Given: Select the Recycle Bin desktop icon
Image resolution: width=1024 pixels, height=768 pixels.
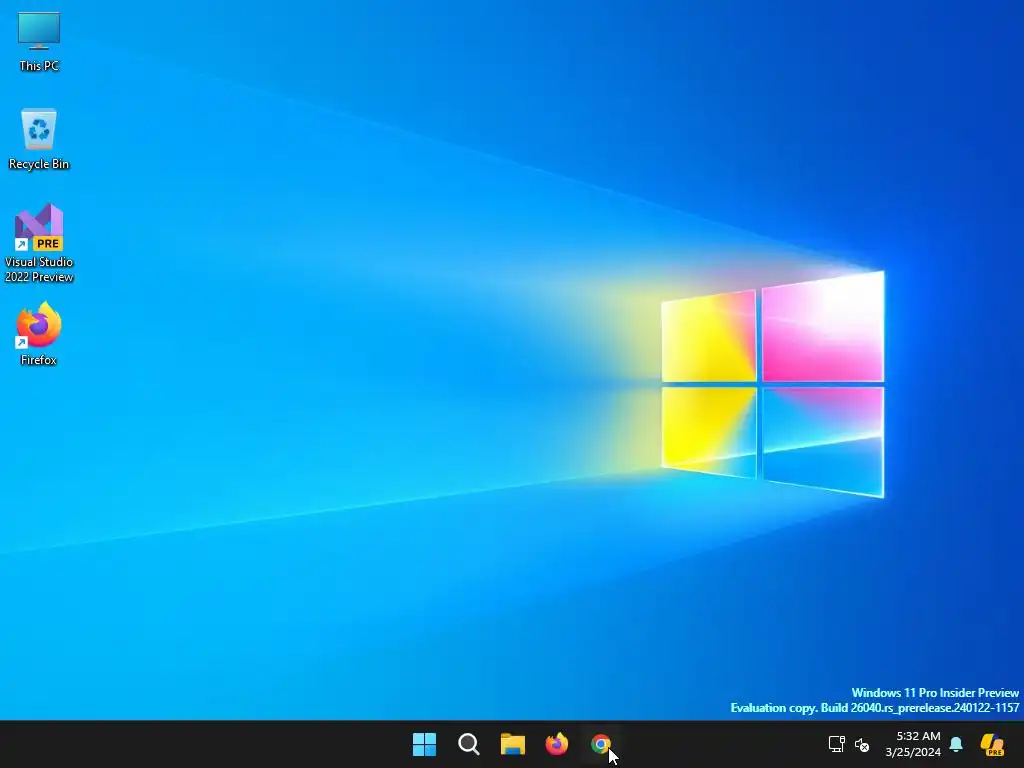Looking at the screenshot, I should [39, 139].
